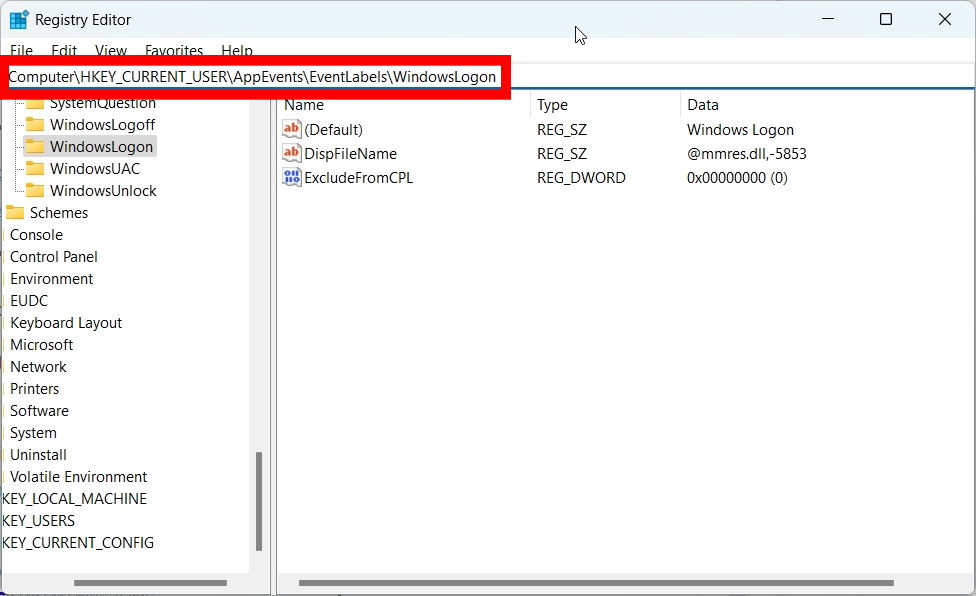Click the WindowsUAC folder icon

pos(35,169)
